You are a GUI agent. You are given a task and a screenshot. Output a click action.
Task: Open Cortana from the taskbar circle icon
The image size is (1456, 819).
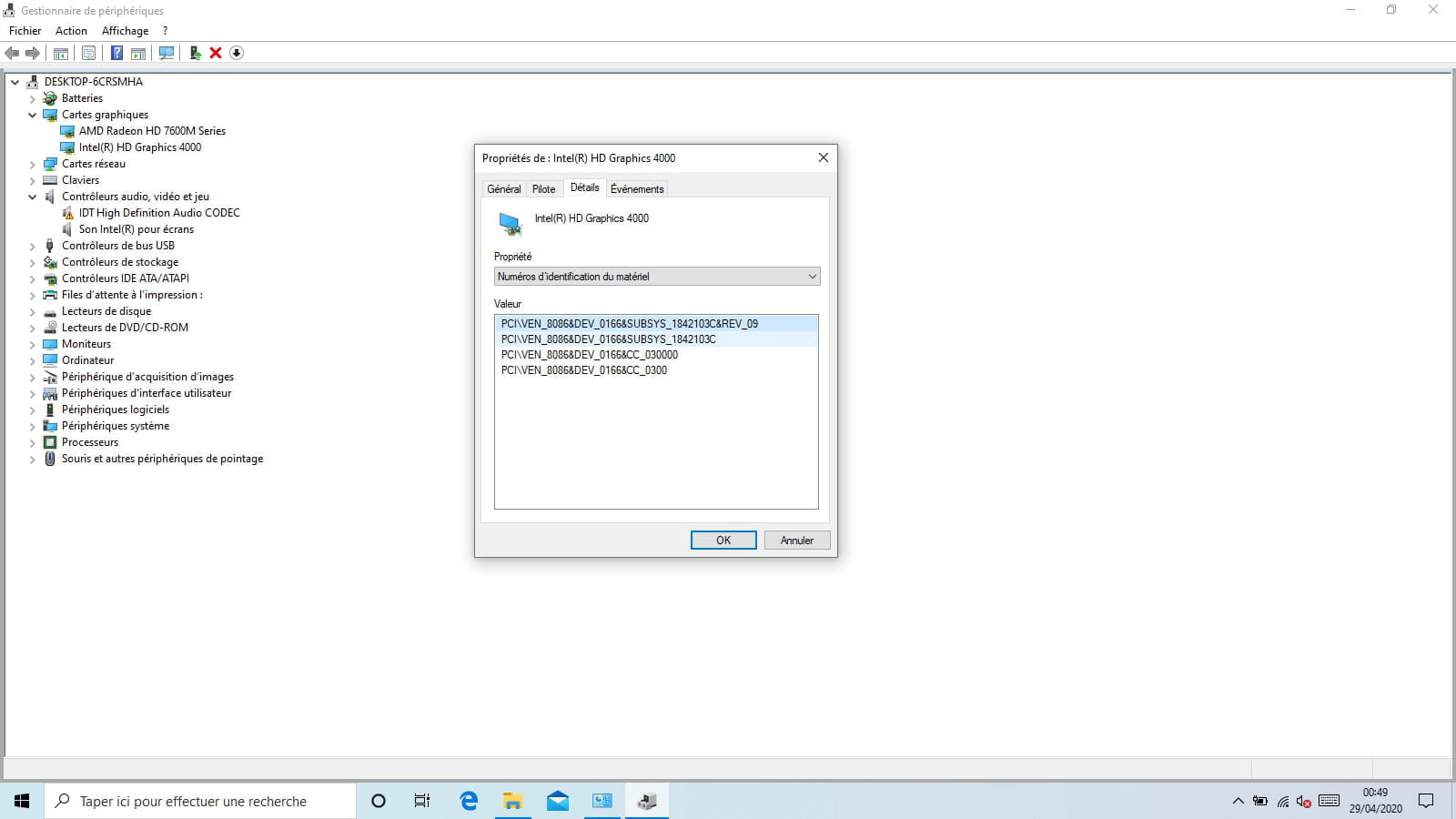[379, 801]
